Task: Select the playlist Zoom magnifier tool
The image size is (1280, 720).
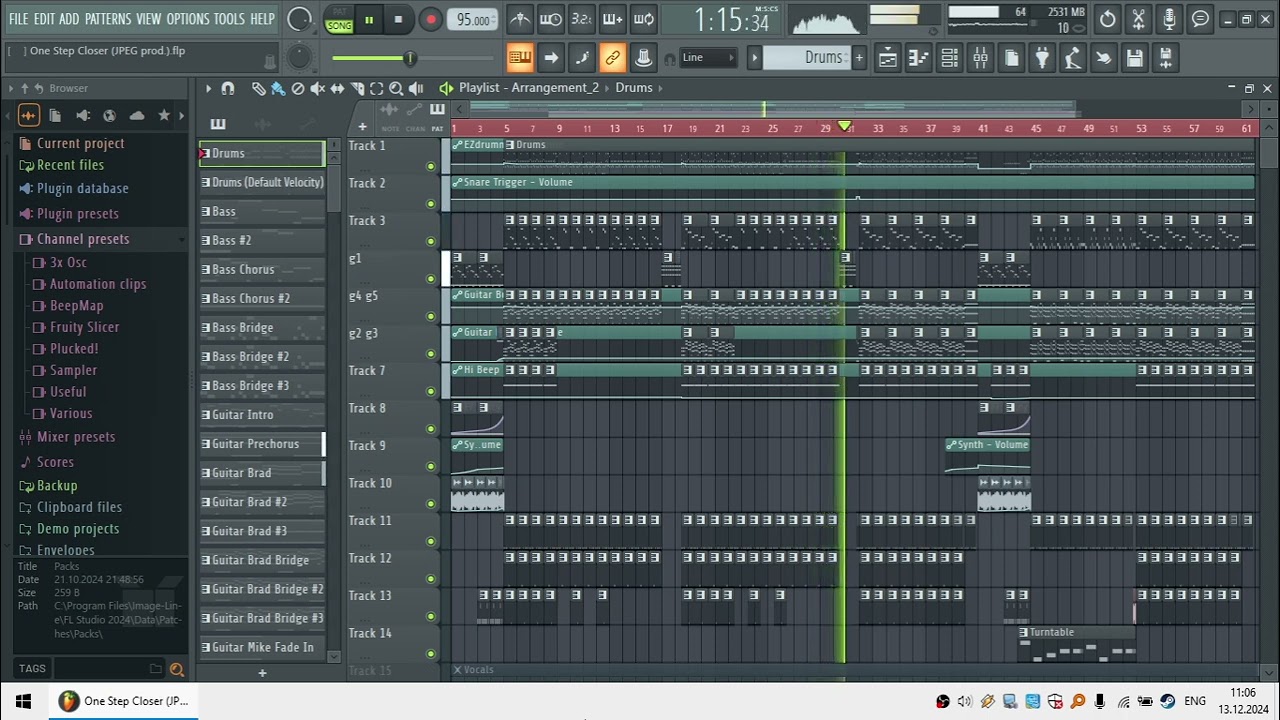Action: 396,88
